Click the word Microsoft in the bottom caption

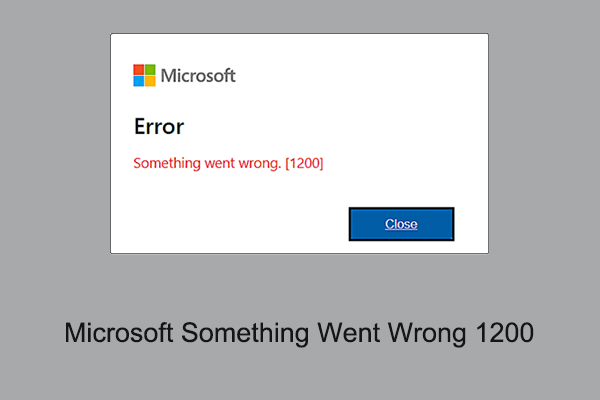pos(122,334)
